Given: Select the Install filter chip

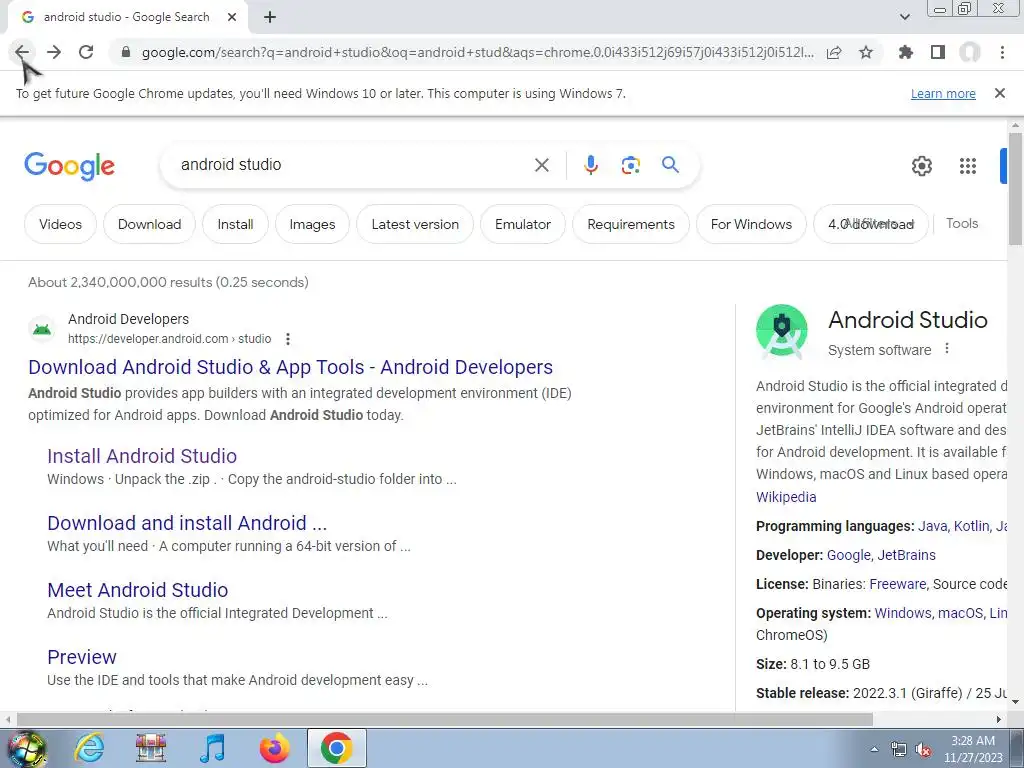Looking at the screenshot, I should coord(235,224).
